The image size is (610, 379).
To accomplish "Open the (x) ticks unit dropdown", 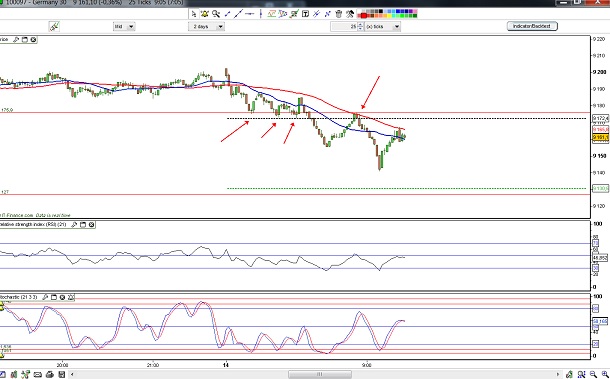I will coord(397,26).
